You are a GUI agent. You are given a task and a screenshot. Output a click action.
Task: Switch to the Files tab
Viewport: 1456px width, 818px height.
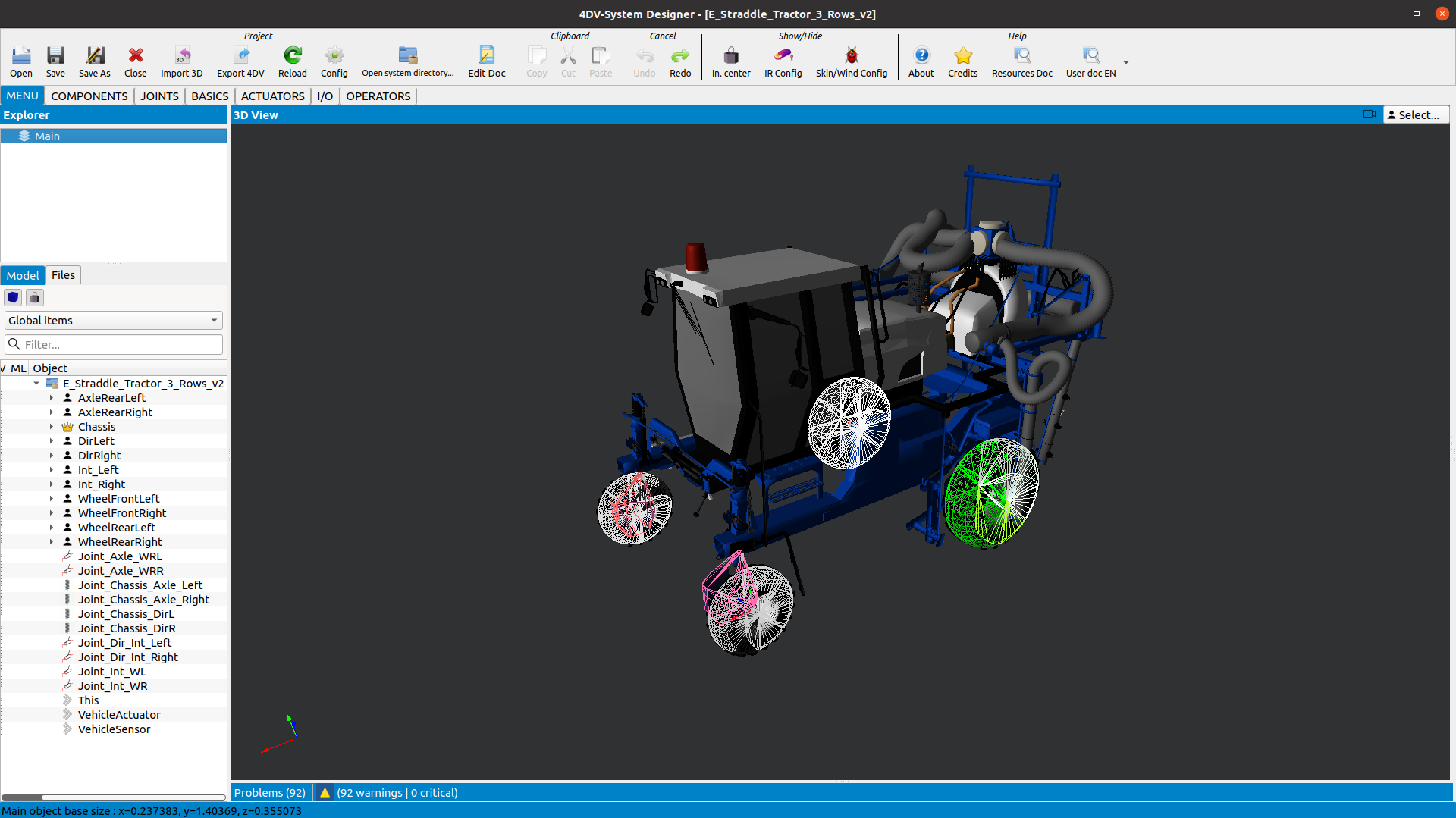(63, 275)
